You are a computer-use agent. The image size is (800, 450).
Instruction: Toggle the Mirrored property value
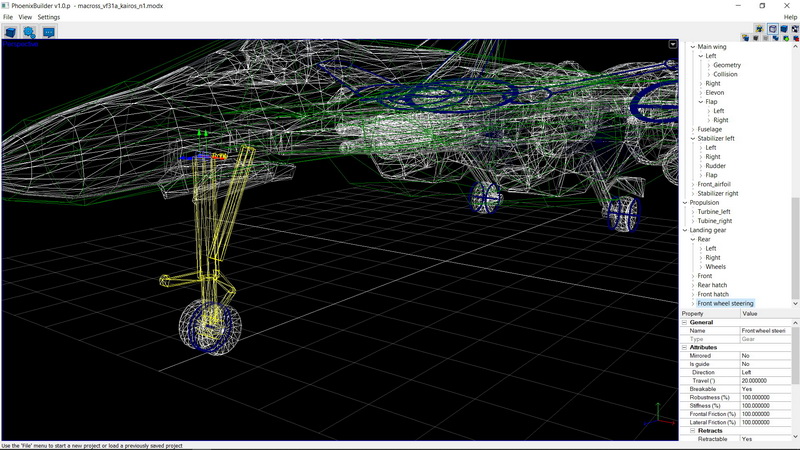(x=764, y=356)
